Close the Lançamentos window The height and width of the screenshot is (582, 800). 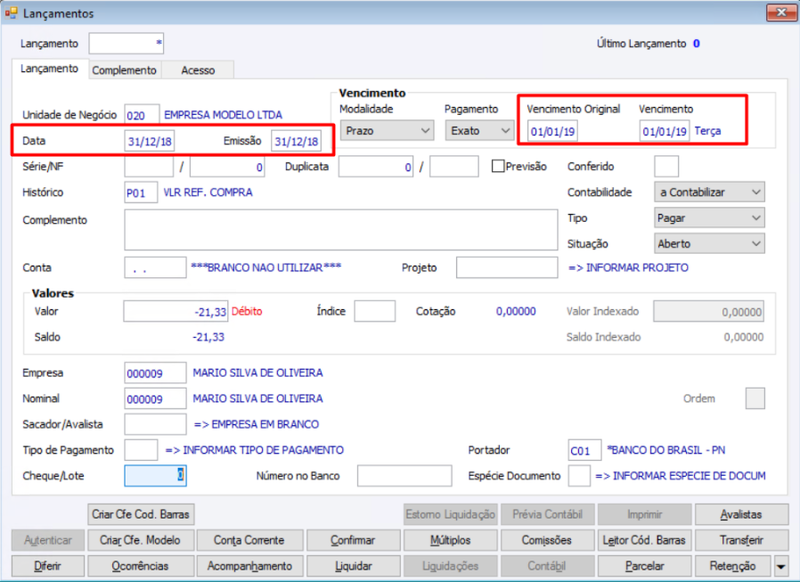pos(781,13)
